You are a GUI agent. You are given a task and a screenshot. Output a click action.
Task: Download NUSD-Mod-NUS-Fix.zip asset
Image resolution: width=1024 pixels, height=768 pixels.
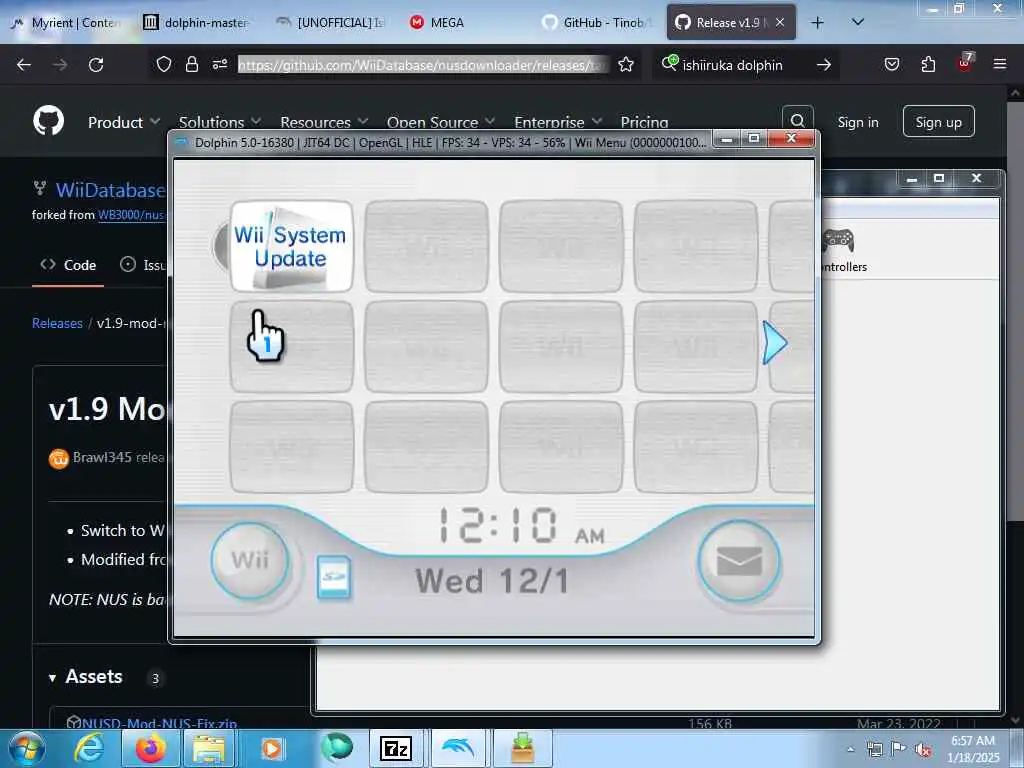159,723
